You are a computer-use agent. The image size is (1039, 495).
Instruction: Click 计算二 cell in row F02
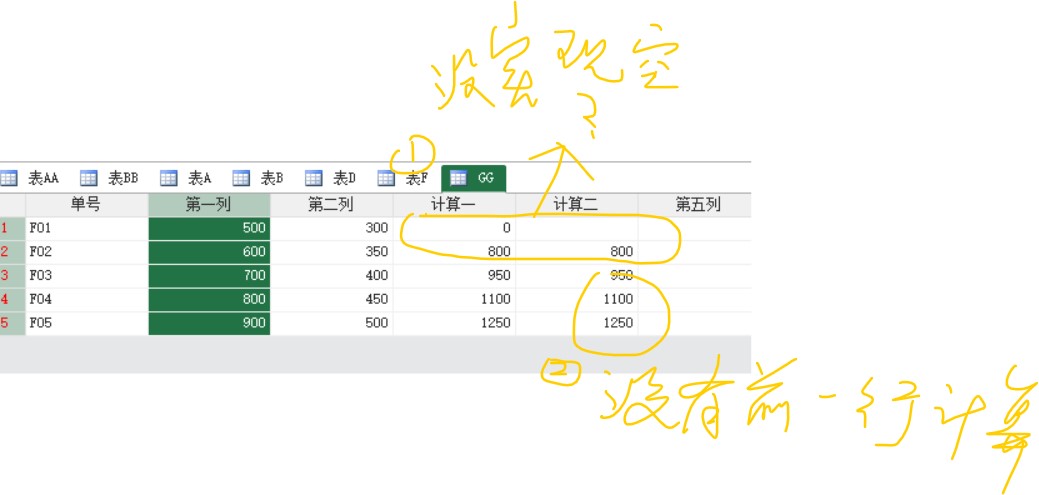pyautogui.click(x=576, y=252)
